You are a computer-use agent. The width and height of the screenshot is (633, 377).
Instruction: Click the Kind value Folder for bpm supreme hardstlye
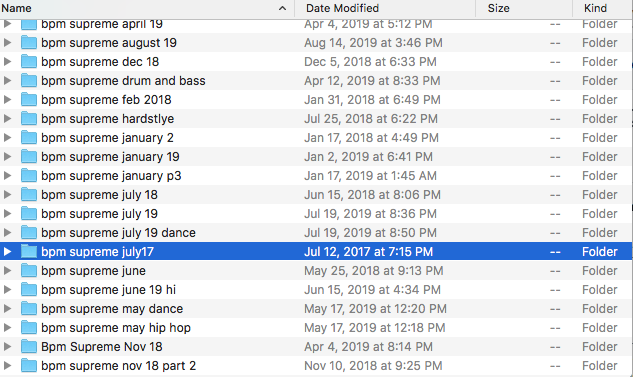600,119
